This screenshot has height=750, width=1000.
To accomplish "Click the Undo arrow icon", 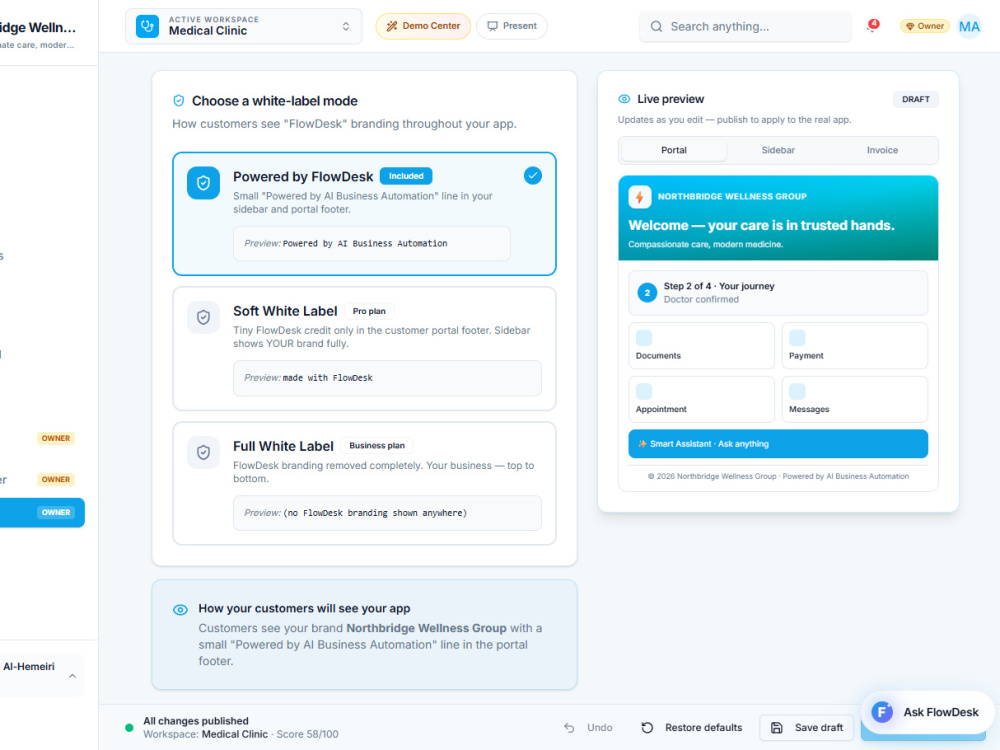I will (x=569, y=728).
